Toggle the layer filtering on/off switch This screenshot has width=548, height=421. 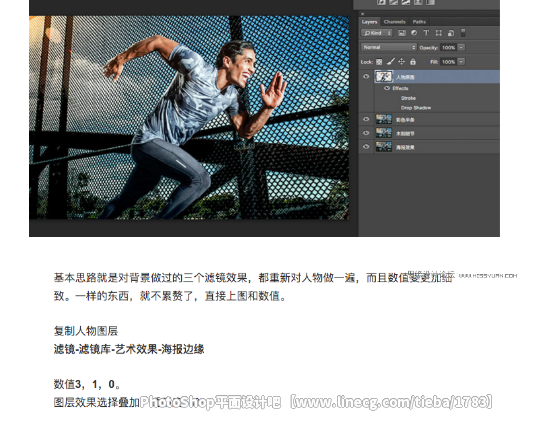tap(463, 33)
